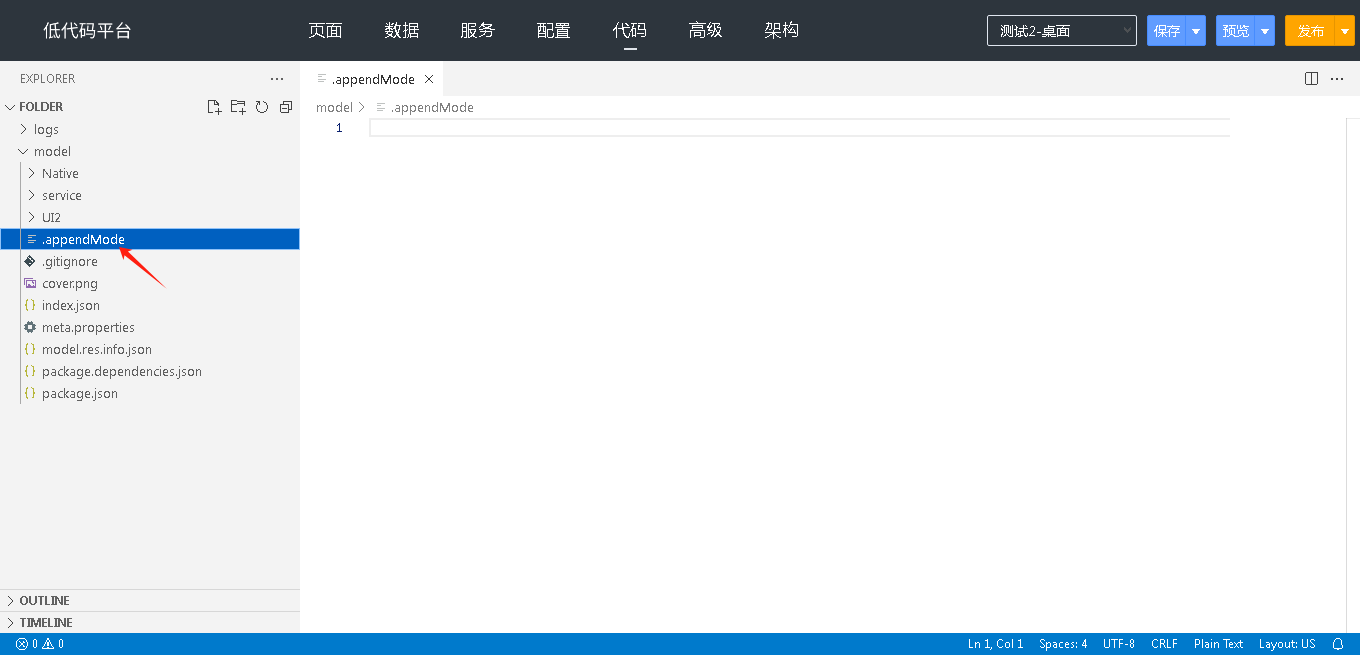Open the notifications bell in status bar
This screenshot has width=1360, height=655.
tap(1338, 644)
